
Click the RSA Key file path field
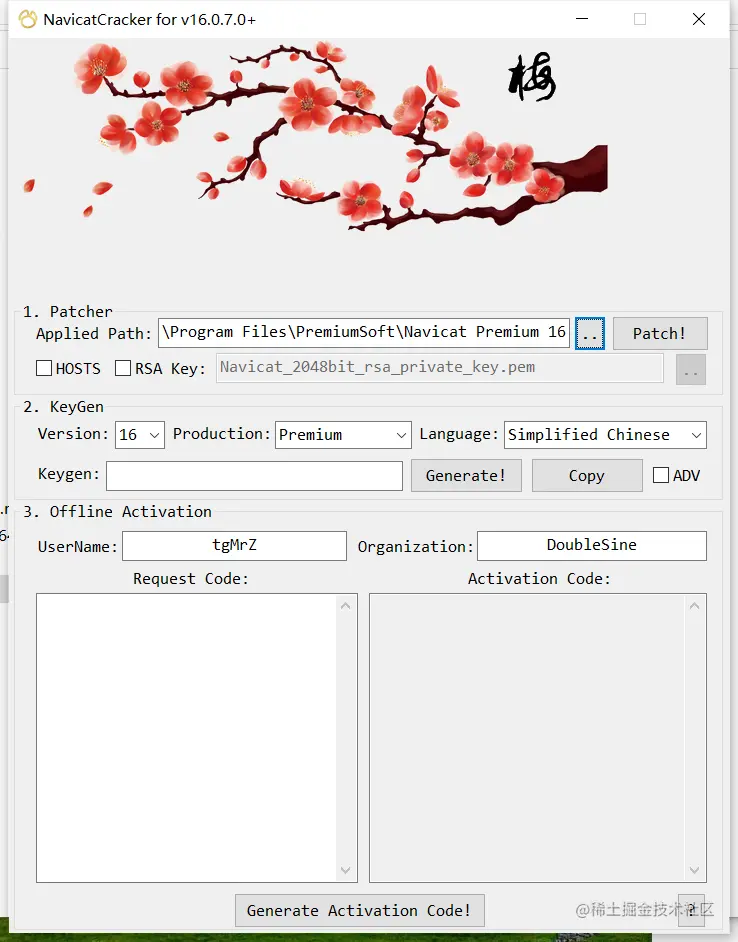[x=439, y=368]
